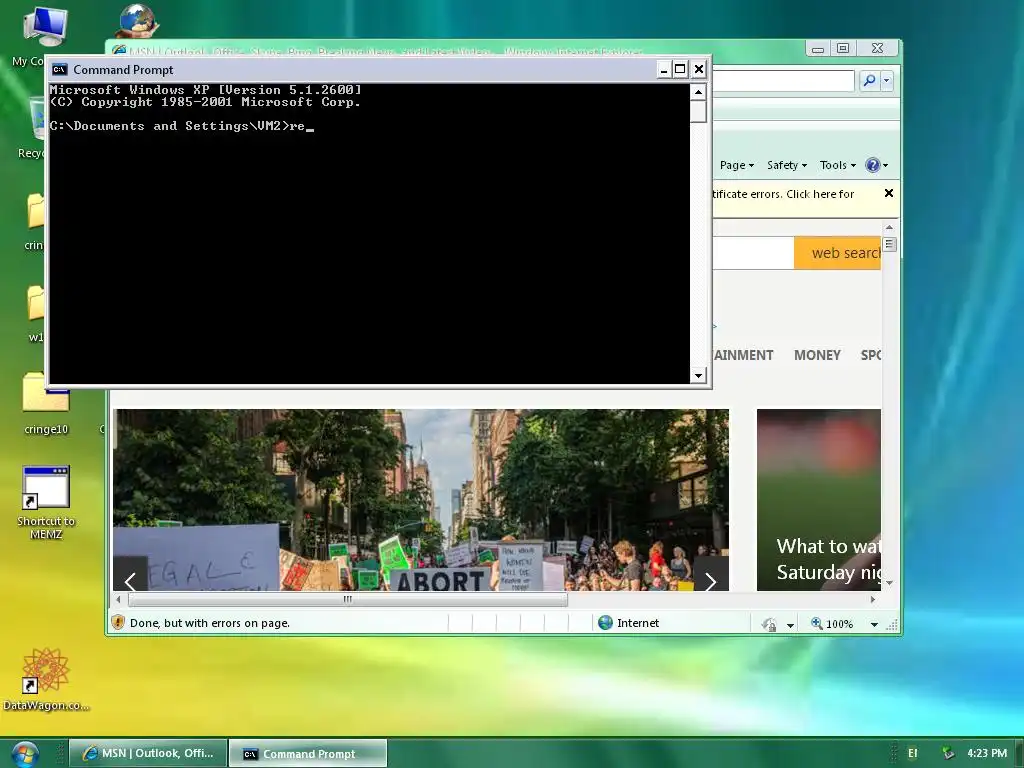Click the language indicator in system tray
Screen dimensions: 1024x768
coord(912,754)
